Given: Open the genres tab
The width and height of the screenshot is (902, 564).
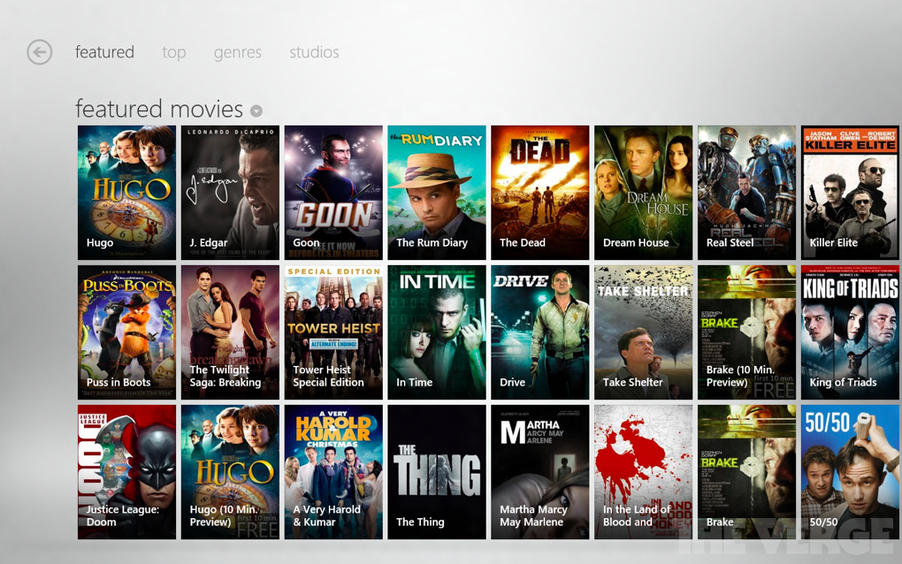Looking at the screenshot, I should 238,52.
